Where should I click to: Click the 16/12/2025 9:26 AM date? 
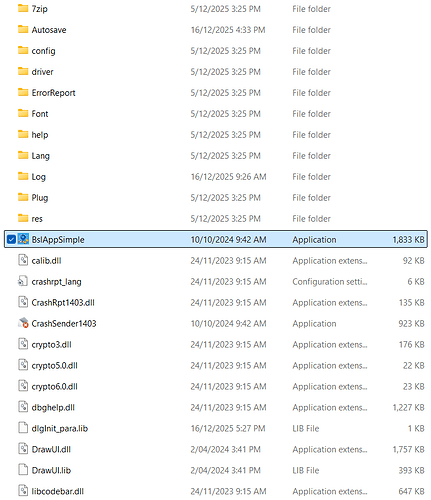[x=228, y=177]
